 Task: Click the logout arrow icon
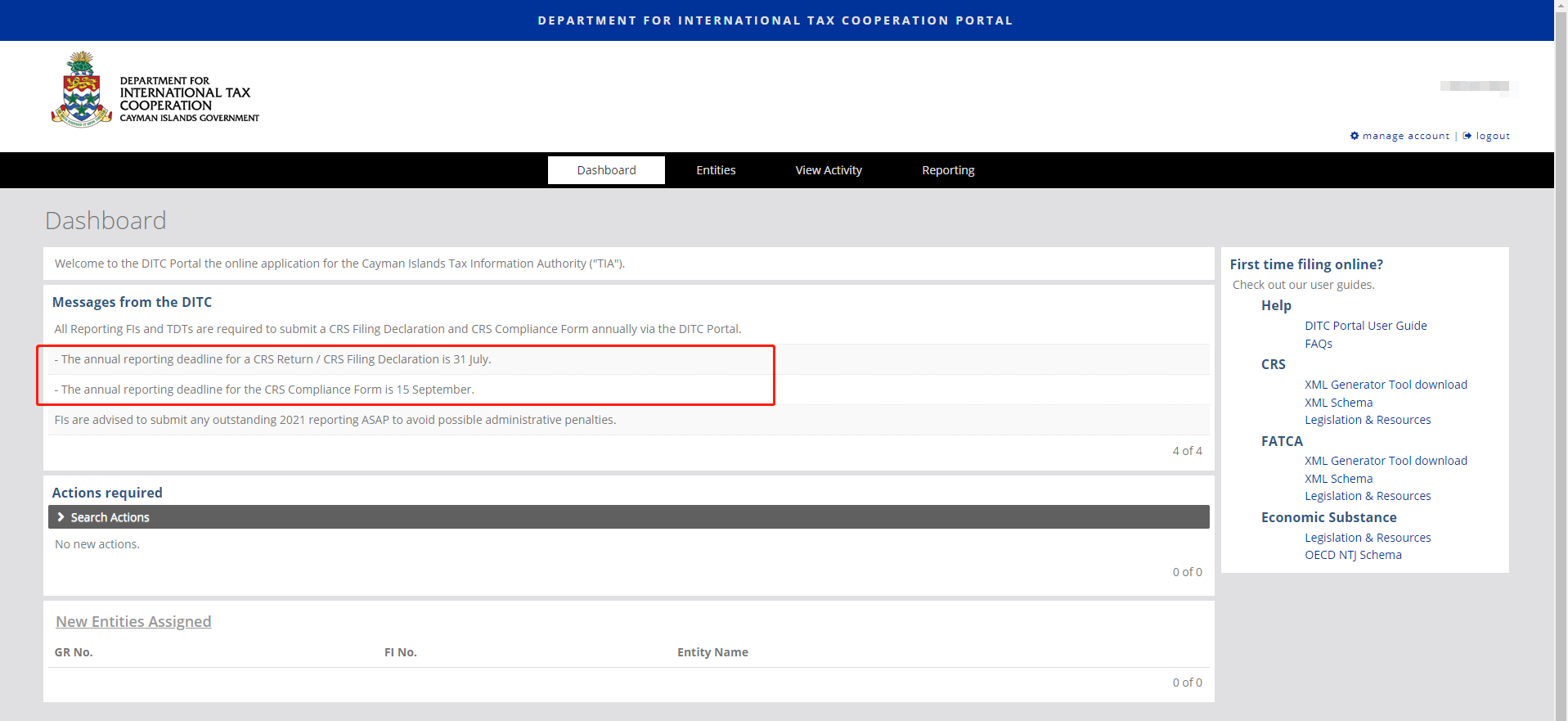tap(1467, 136)
